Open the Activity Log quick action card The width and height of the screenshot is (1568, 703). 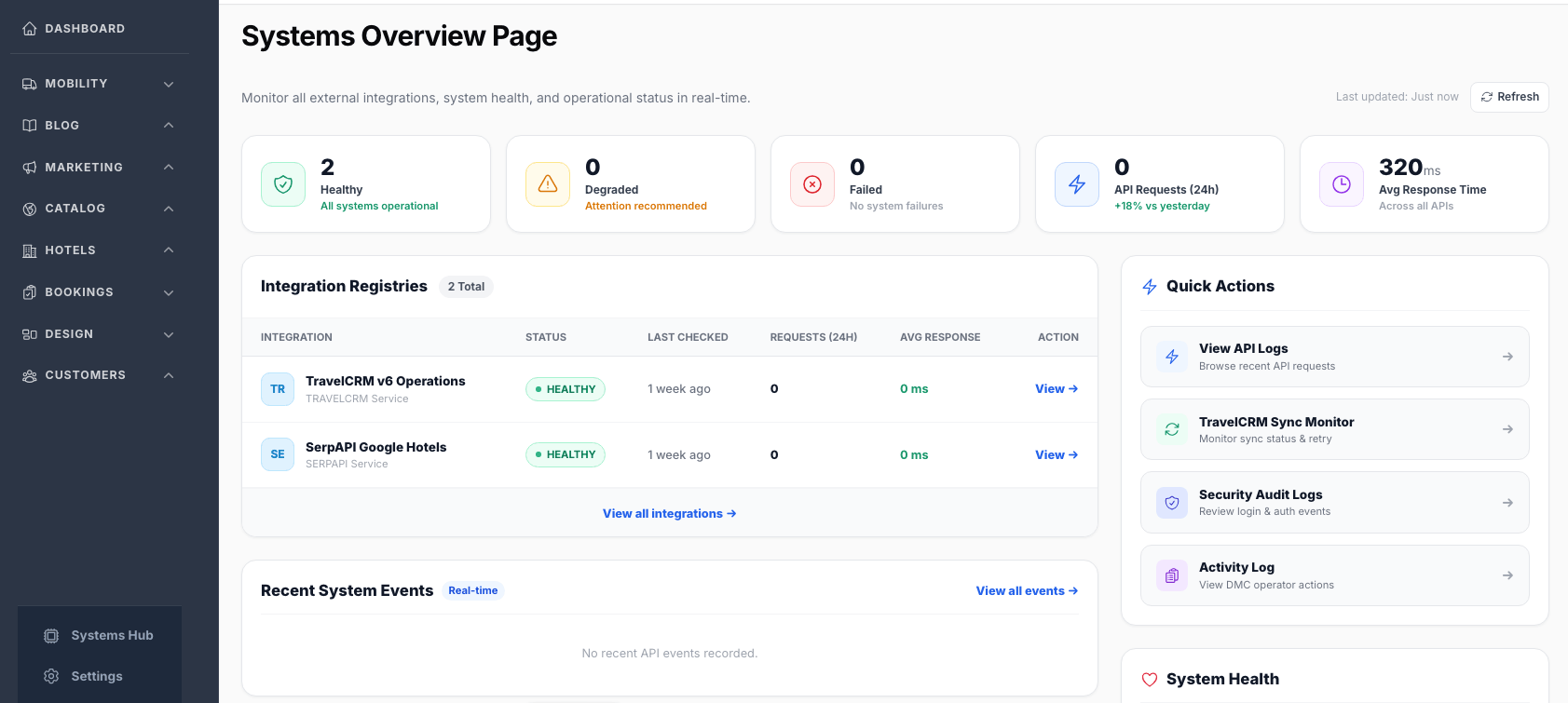tap(1335, 575)
